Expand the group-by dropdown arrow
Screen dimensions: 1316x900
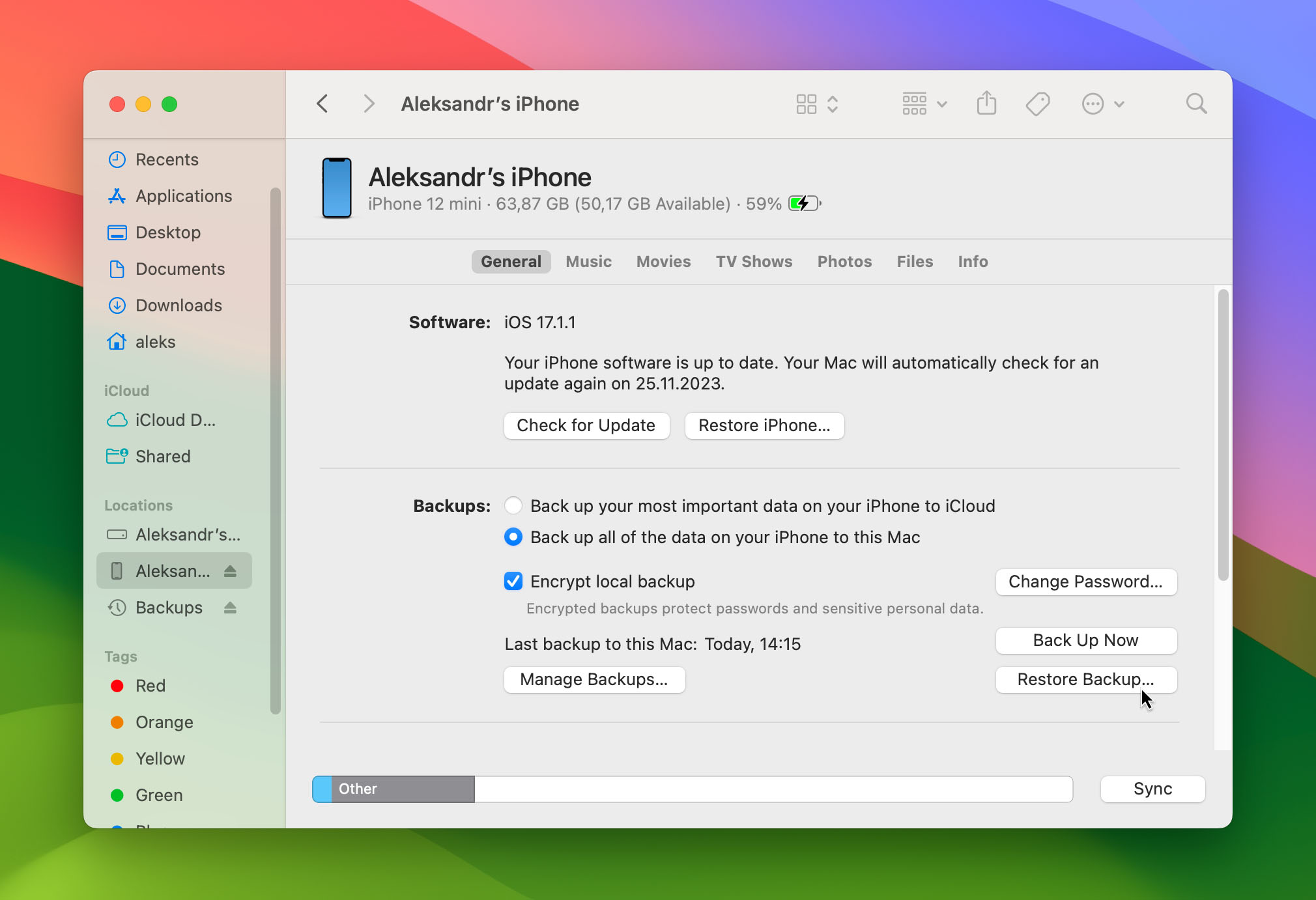[x=942, y=104]
